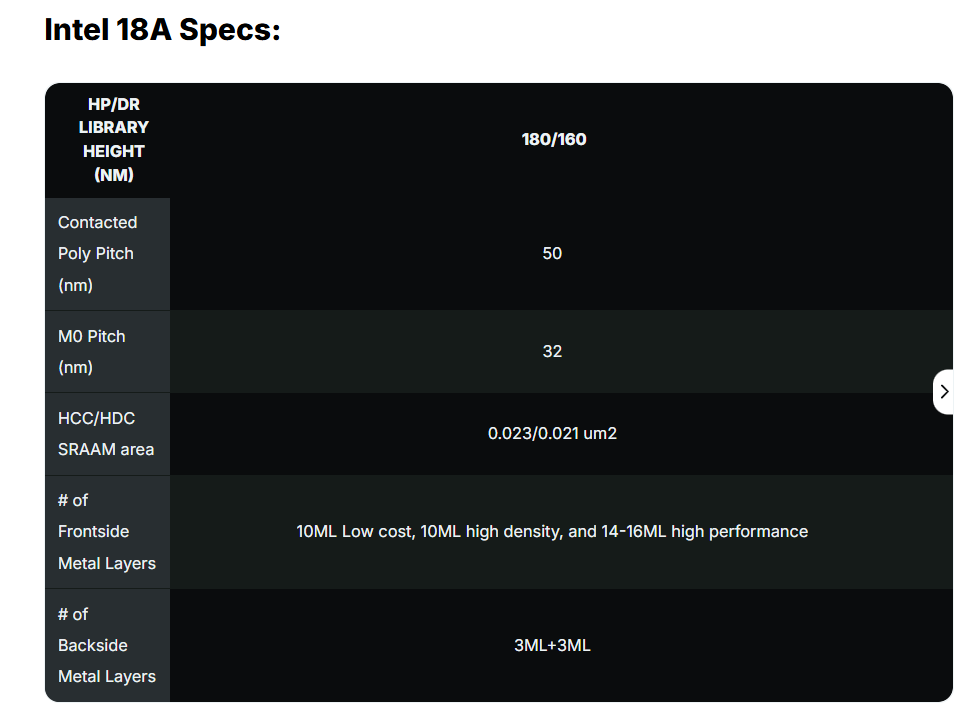Click the HCC/HDC SRAAM area label
Viewport: 969px width, 711px height.
tap(108, 434)
